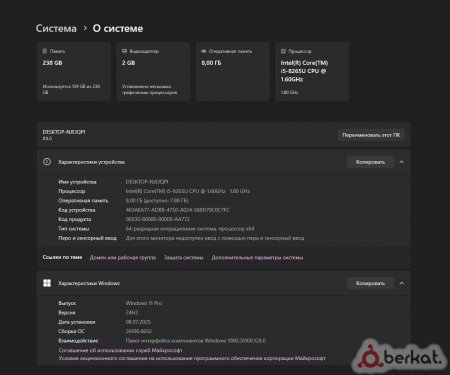Image resolution: width=450 pixels, height=375 pixels.
Task: Click the Сборка ОС label
Action: point(71,331)
